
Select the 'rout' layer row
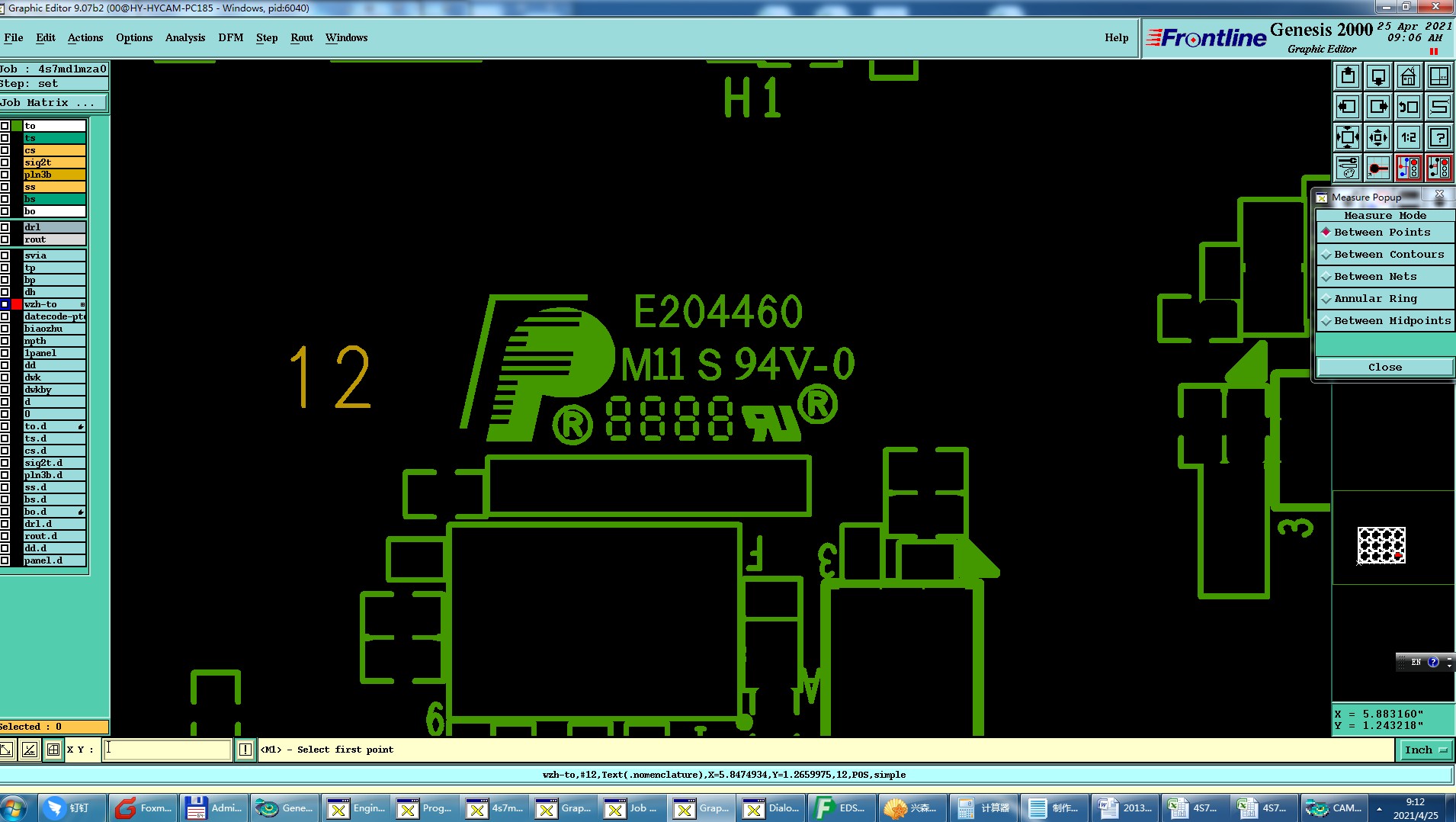pyautogui.click(x=54, y=239)
